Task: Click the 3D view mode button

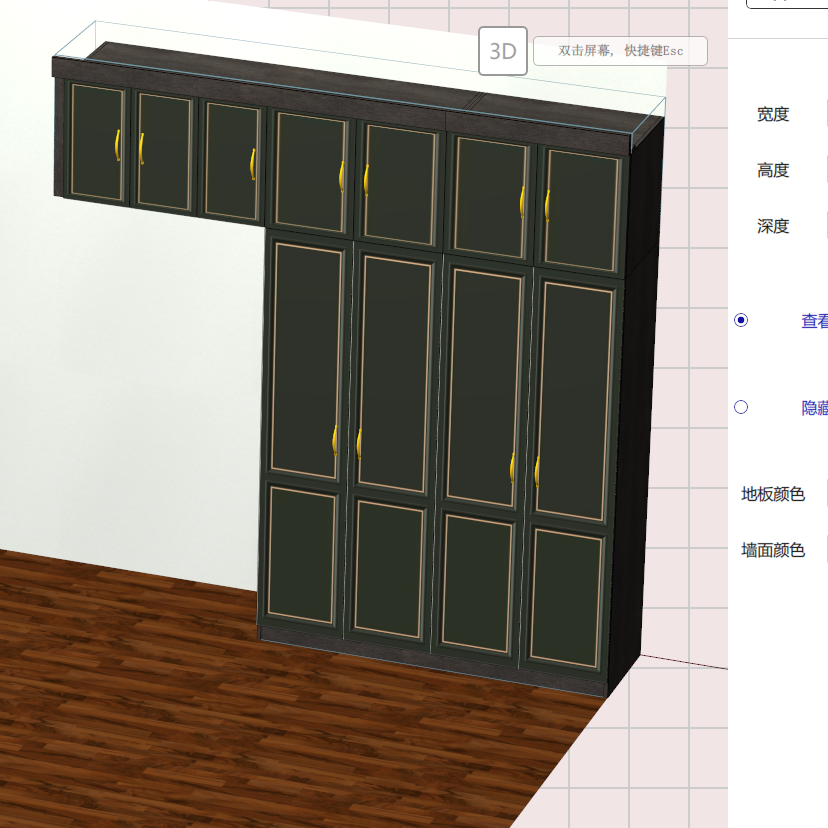Action: 504,51
